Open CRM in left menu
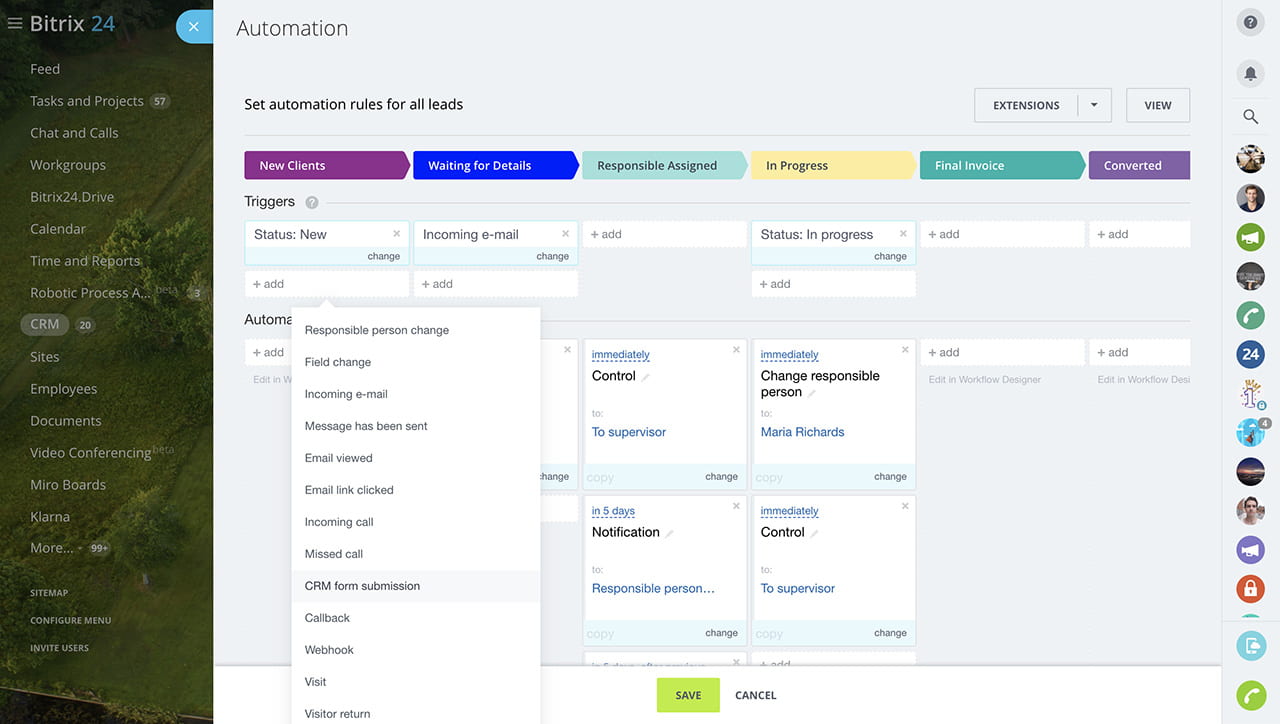This screenshot has width=1280, height=724. (45, 324)
